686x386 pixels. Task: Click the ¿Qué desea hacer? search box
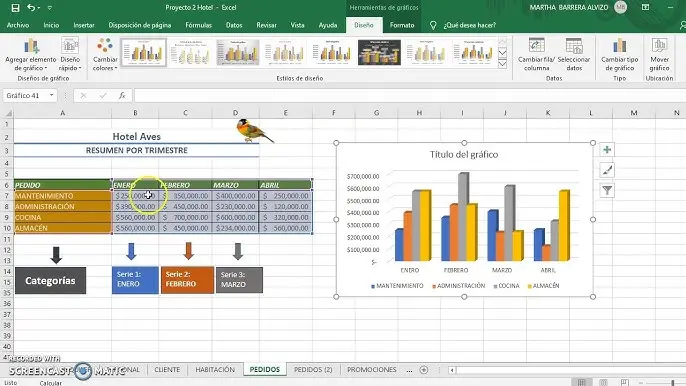[469, 25]
